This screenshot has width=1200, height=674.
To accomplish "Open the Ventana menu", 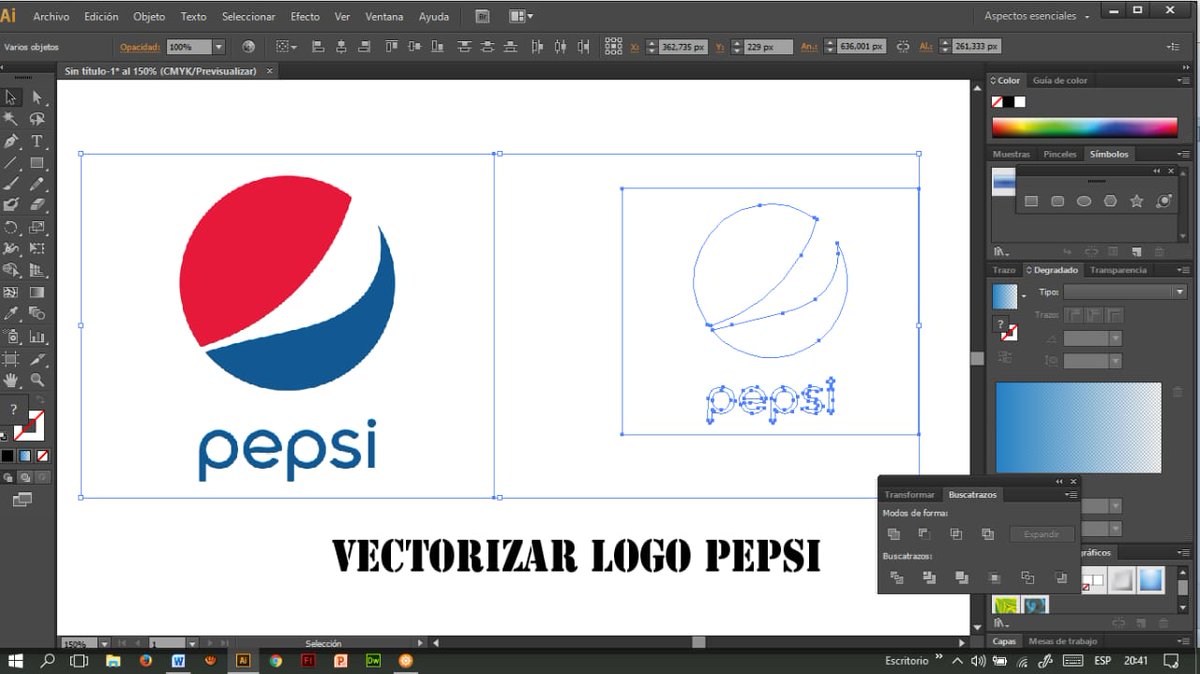I will 384,17.
